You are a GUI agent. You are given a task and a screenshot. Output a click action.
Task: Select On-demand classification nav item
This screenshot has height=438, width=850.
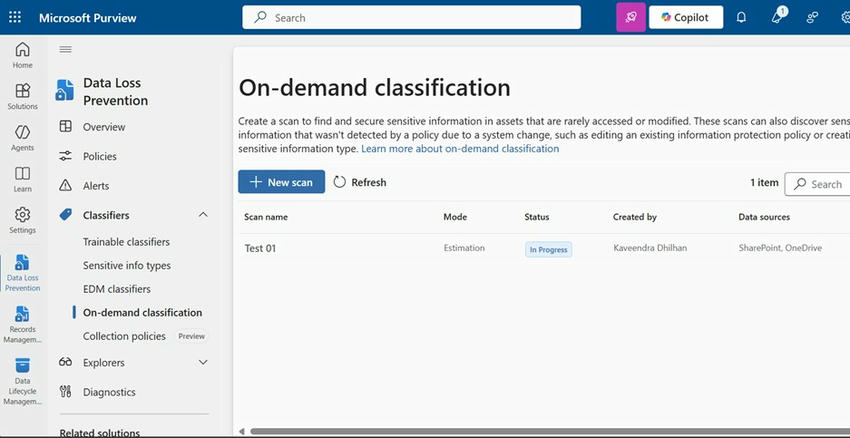click(143, 312)
